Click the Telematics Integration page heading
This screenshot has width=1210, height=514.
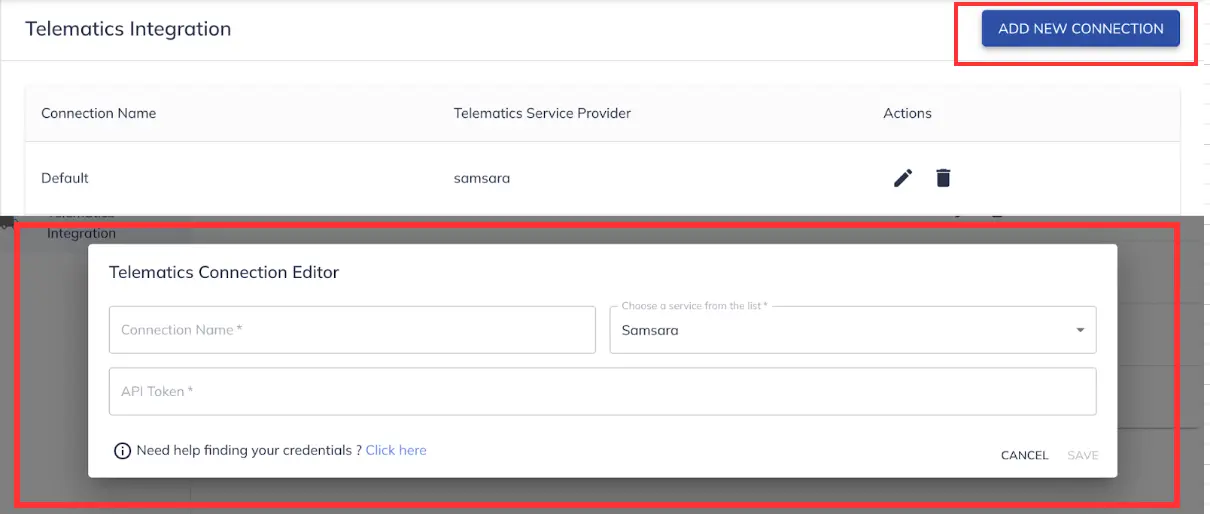coord(128,29)
